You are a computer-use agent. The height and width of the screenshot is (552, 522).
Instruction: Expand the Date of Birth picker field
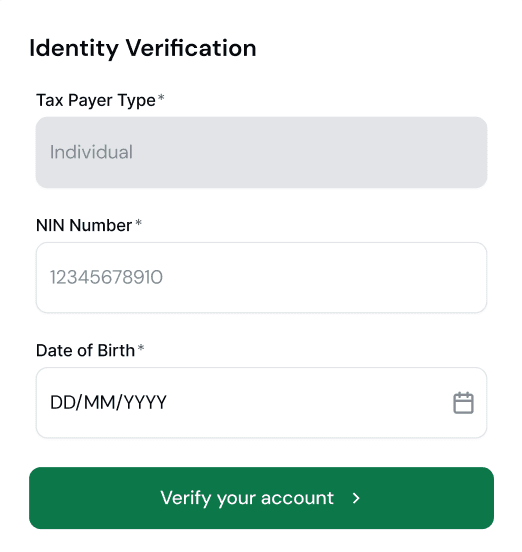(261, 403)
